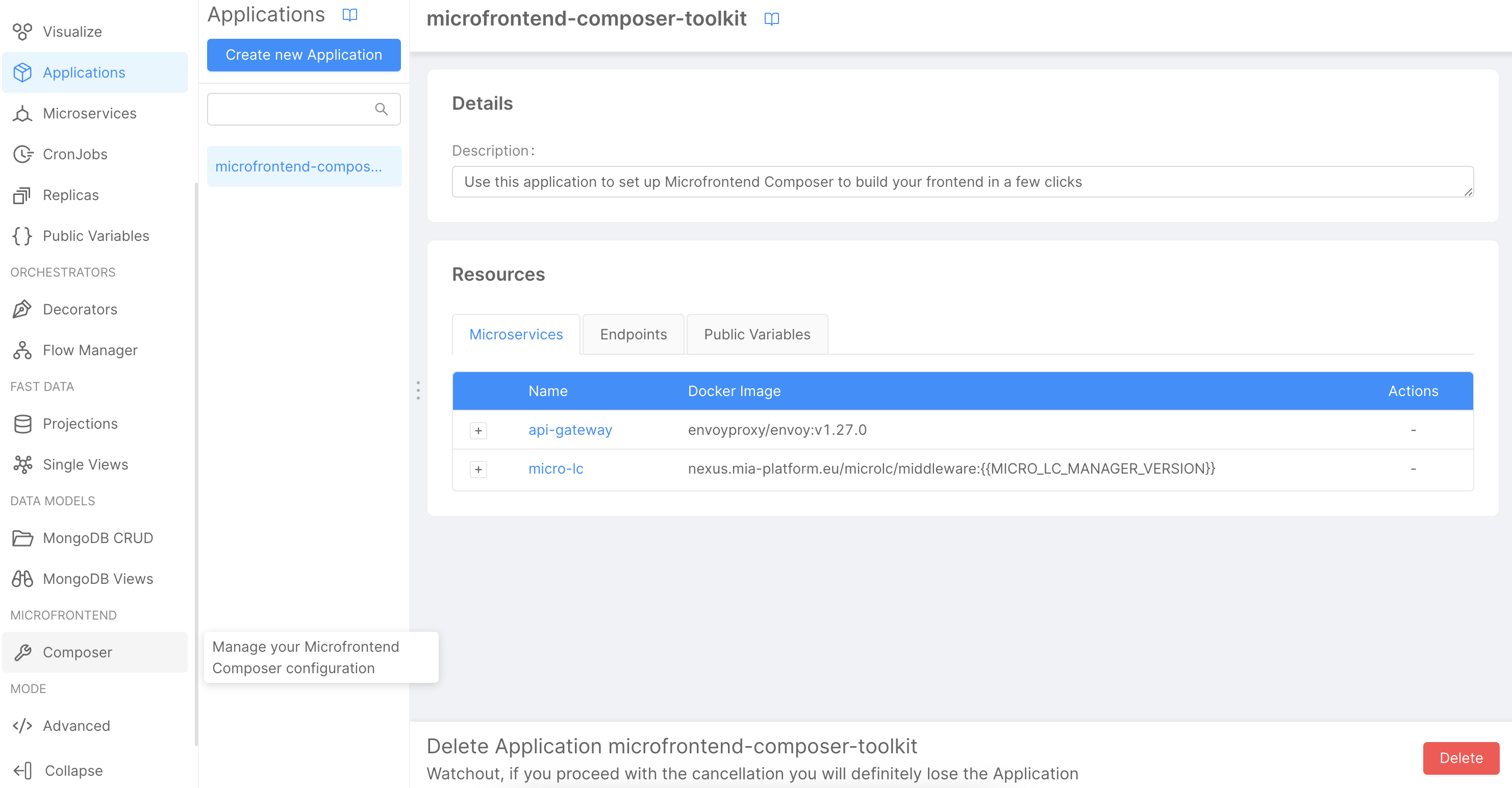The height and width of the screenshot is (788, 1512).
Task: Select the Composer wrench icon
Action: [x=23, y=652]
